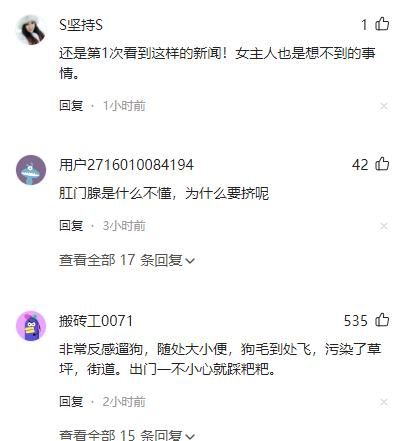Like the comment from 用户2716010084194
Viewport: 413px width, 441px height.
point(382,164)
